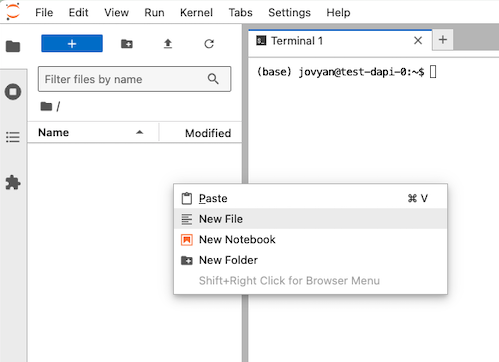This screenshot has height=362, width=499.
Task: Open the View menu
Action: (x=116, y=12)
